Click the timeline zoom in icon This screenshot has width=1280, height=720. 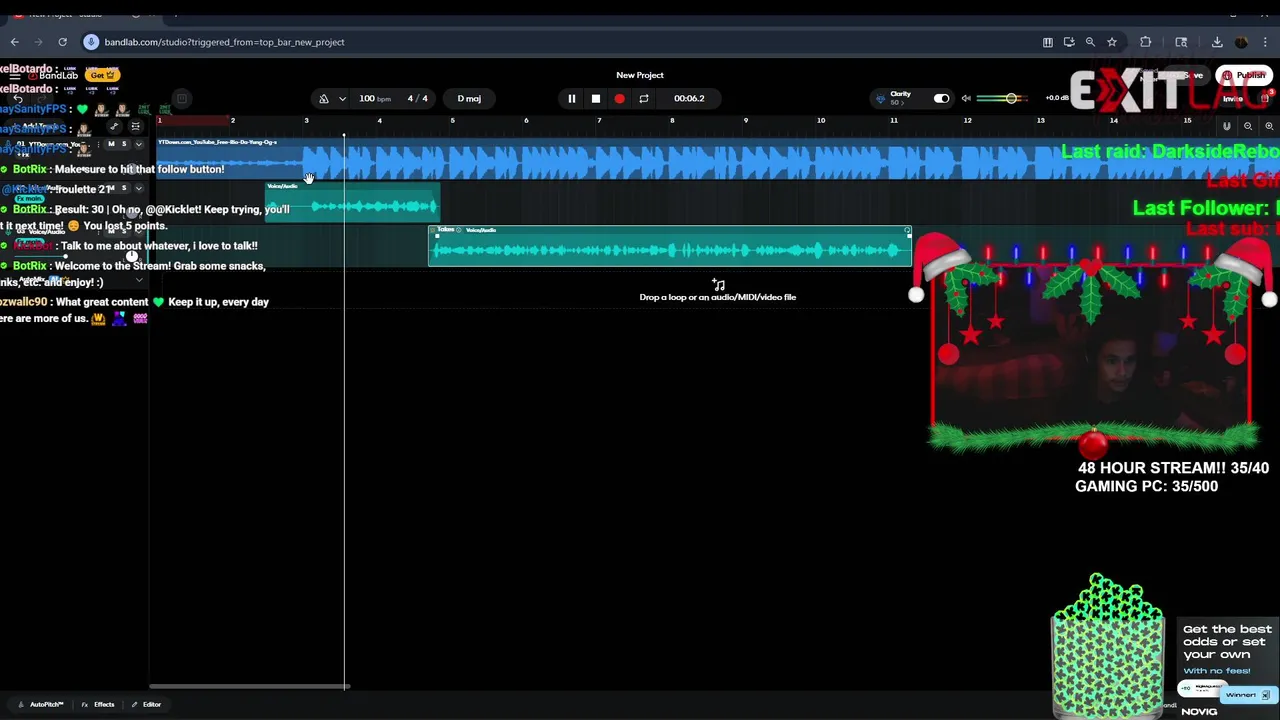click(1269, 126)
